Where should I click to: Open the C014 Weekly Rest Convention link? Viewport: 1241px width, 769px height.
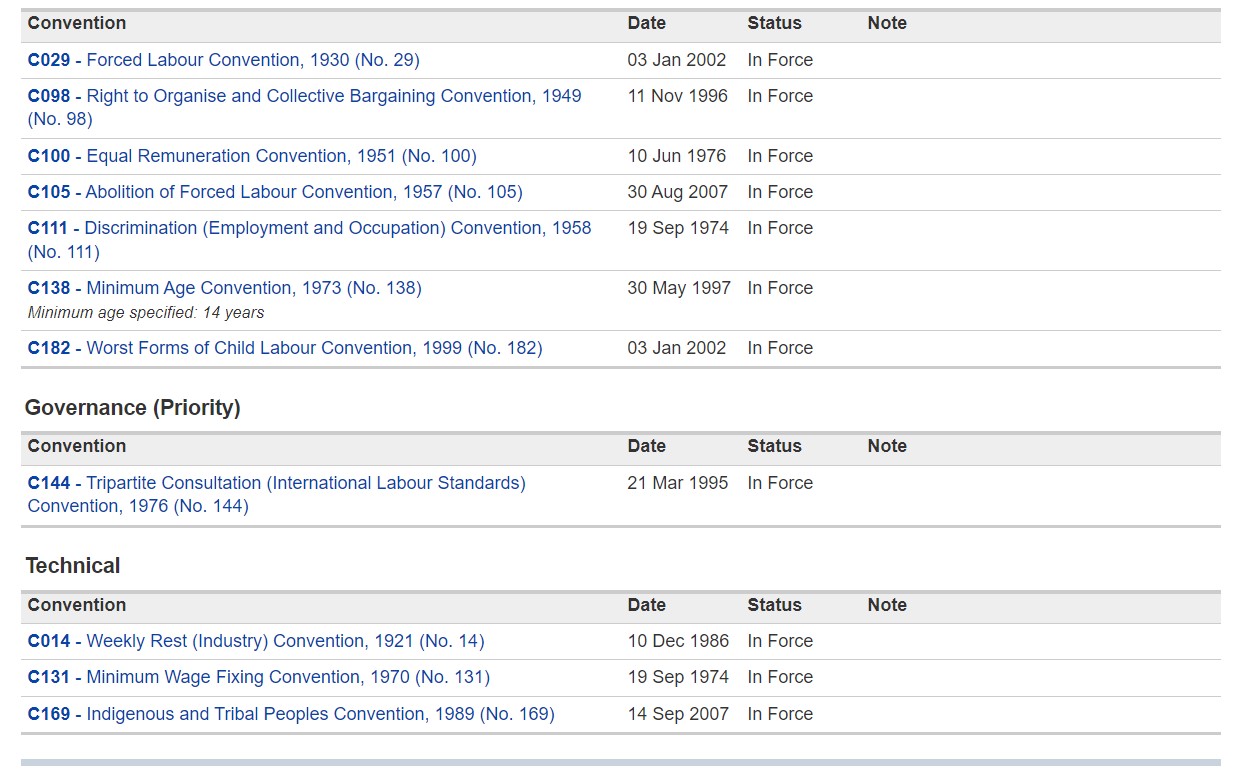point(256,641)
